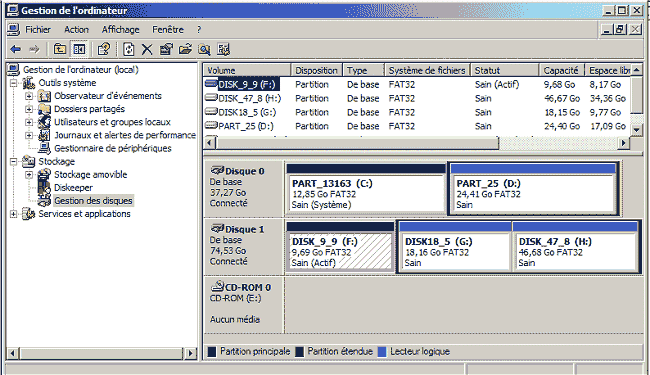This screenshot has height=375, width=650.
Task: Expand Utilisateurs et groupes locaux node
Action: tap(29, 122)
